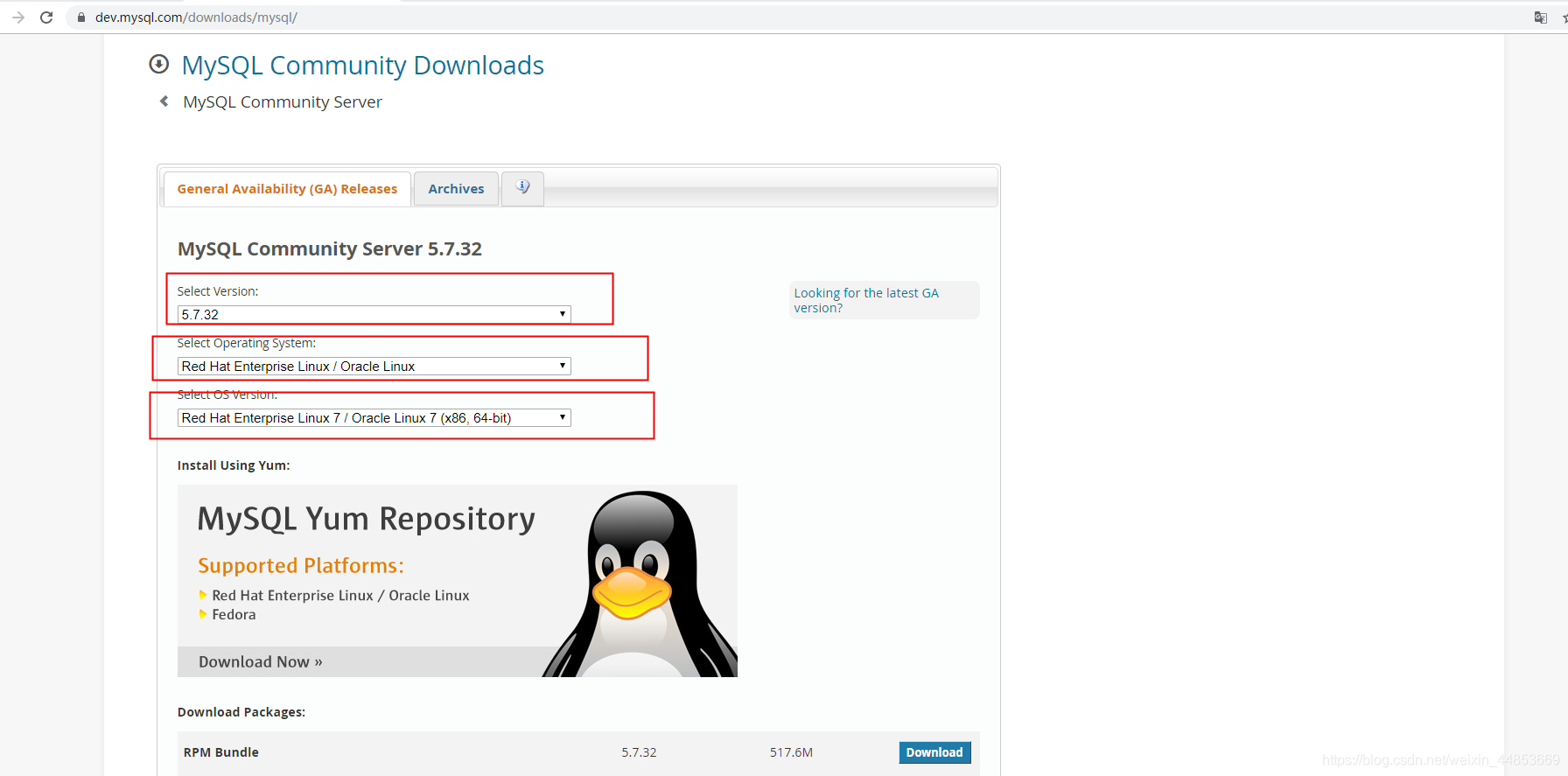
Task: Open the information icon tab
Action: click(x=523, y=188)
